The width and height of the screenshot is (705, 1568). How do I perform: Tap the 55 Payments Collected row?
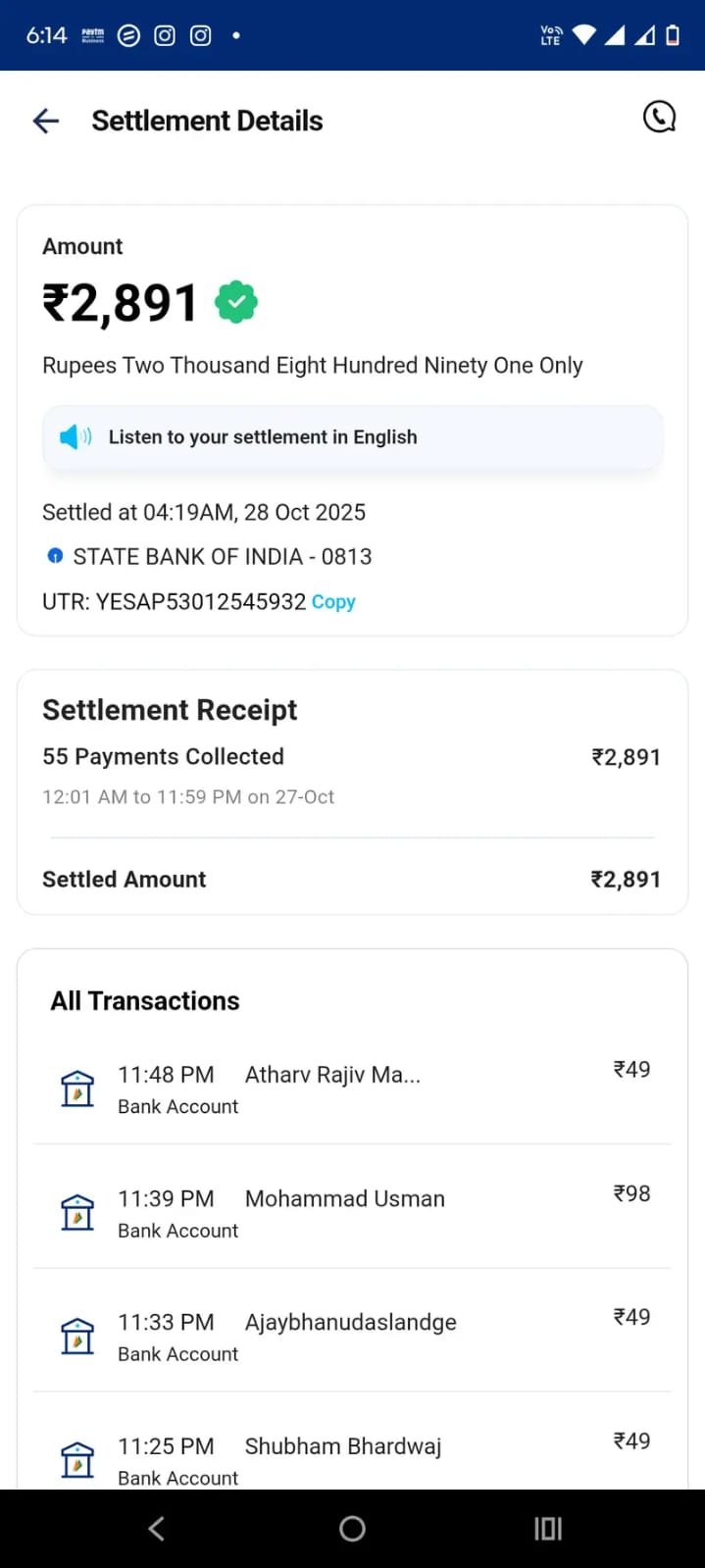point(351,757)
